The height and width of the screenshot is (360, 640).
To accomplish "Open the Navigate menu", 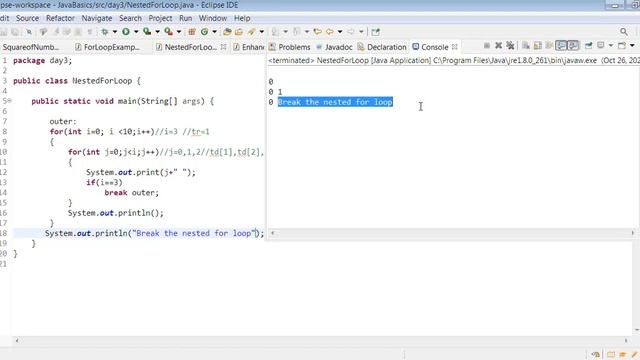I will tap(97, 18).
